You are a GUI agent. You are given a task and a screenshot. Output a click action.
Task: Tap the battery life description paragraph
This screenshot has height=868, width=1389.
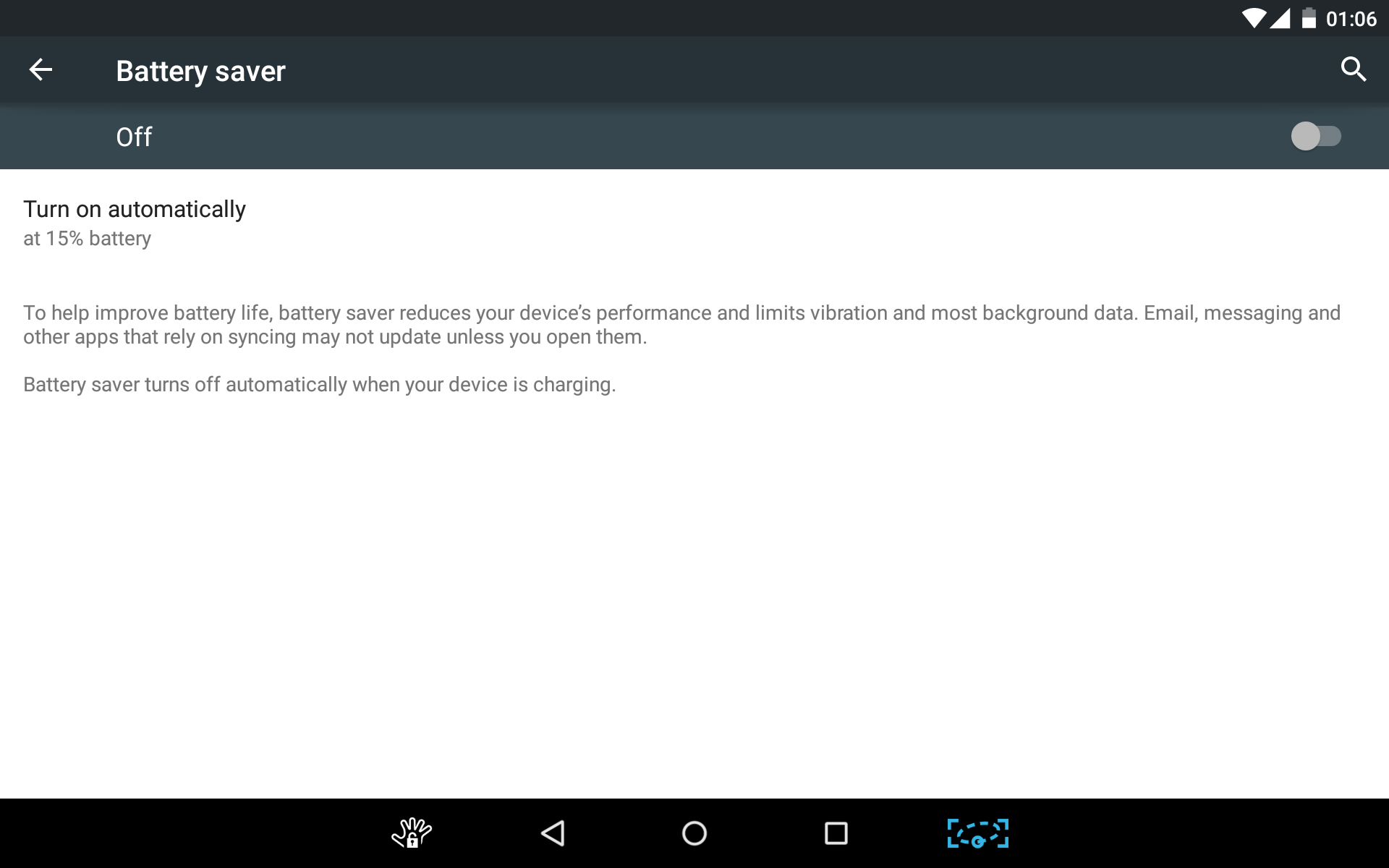(x=680, y=325)
